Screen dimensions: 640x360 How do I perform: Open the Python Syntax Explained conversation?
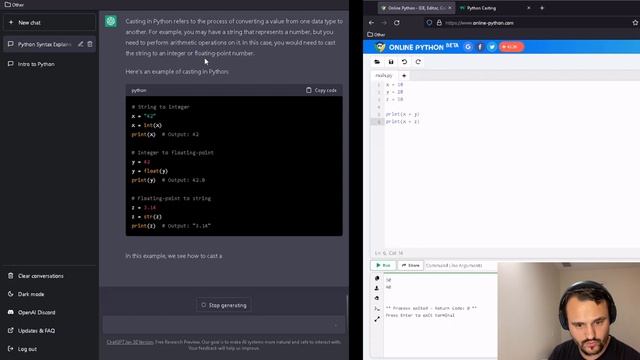(44, 44)
